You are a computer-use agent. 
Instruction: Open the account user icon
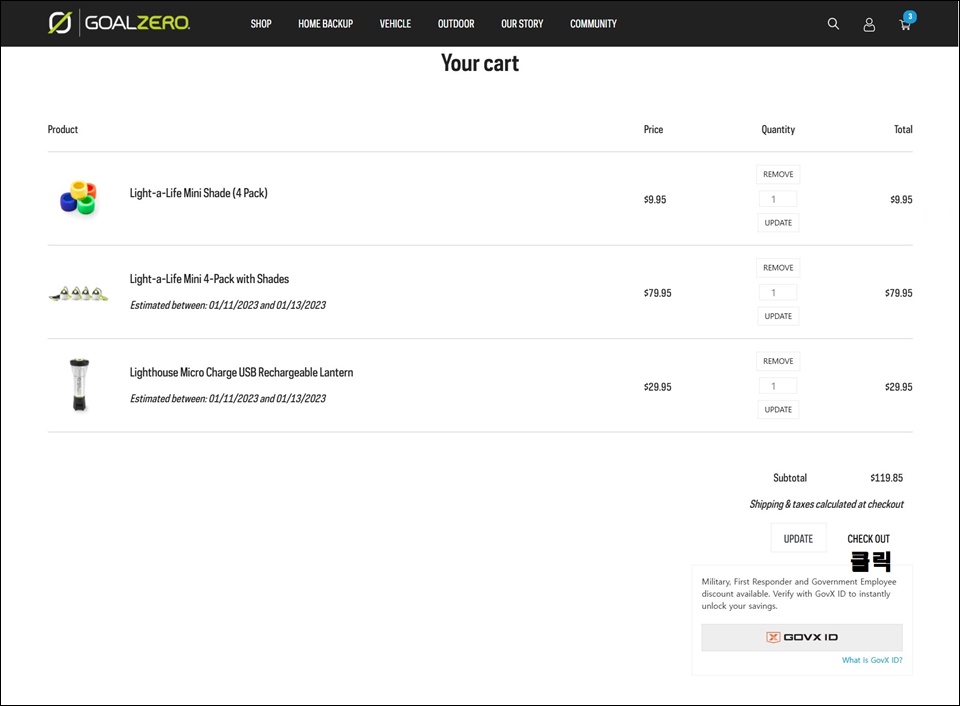coord(869,24)
